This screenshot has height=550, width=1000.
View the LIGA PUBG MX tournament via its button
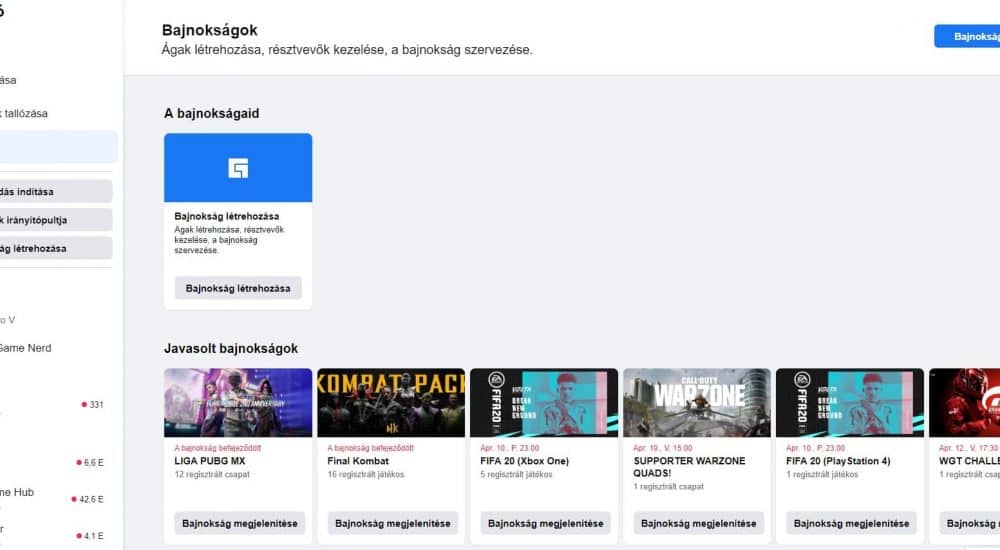click(238, 523)
